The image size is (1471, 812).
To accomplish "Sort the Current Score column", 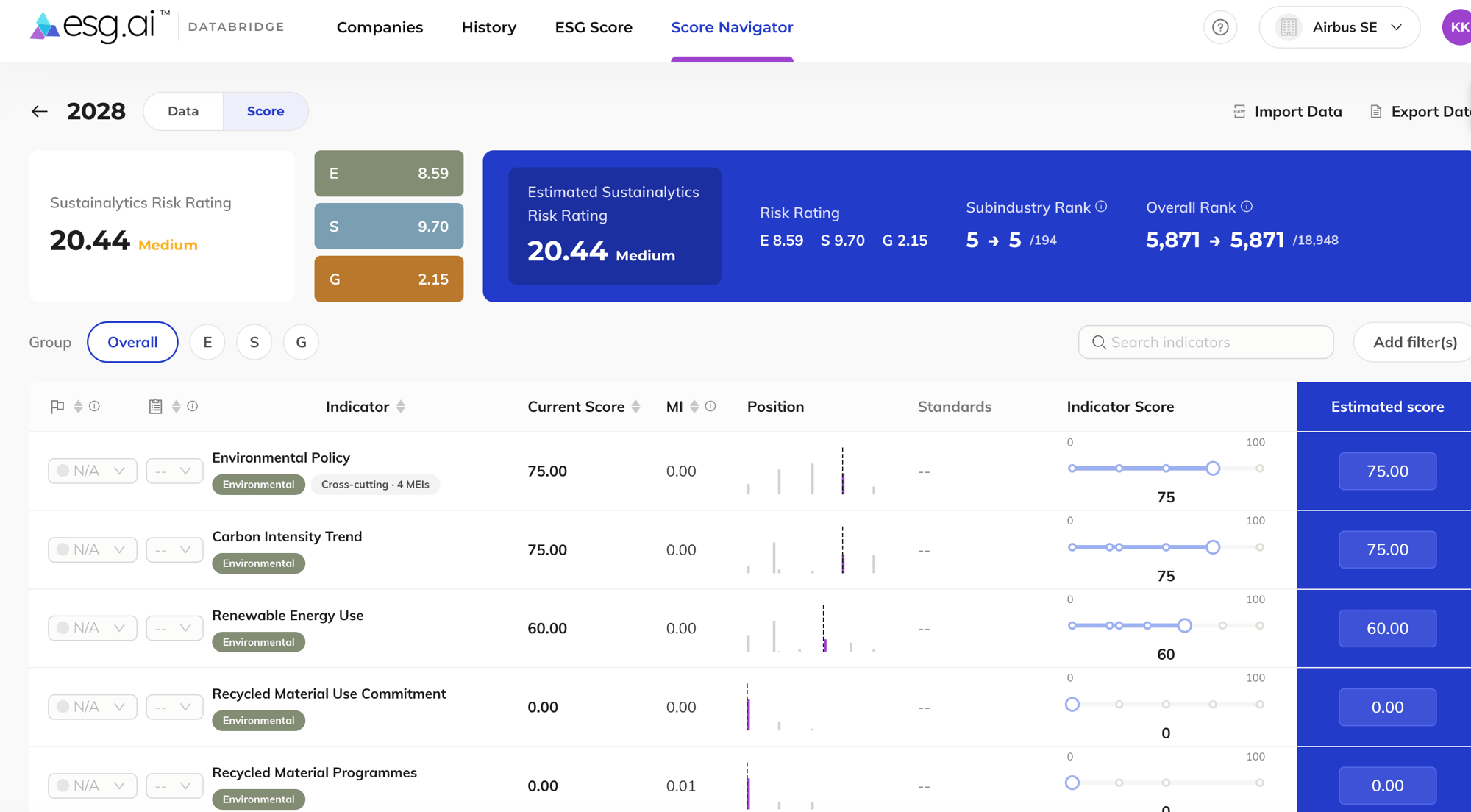I will coord(635,407).
